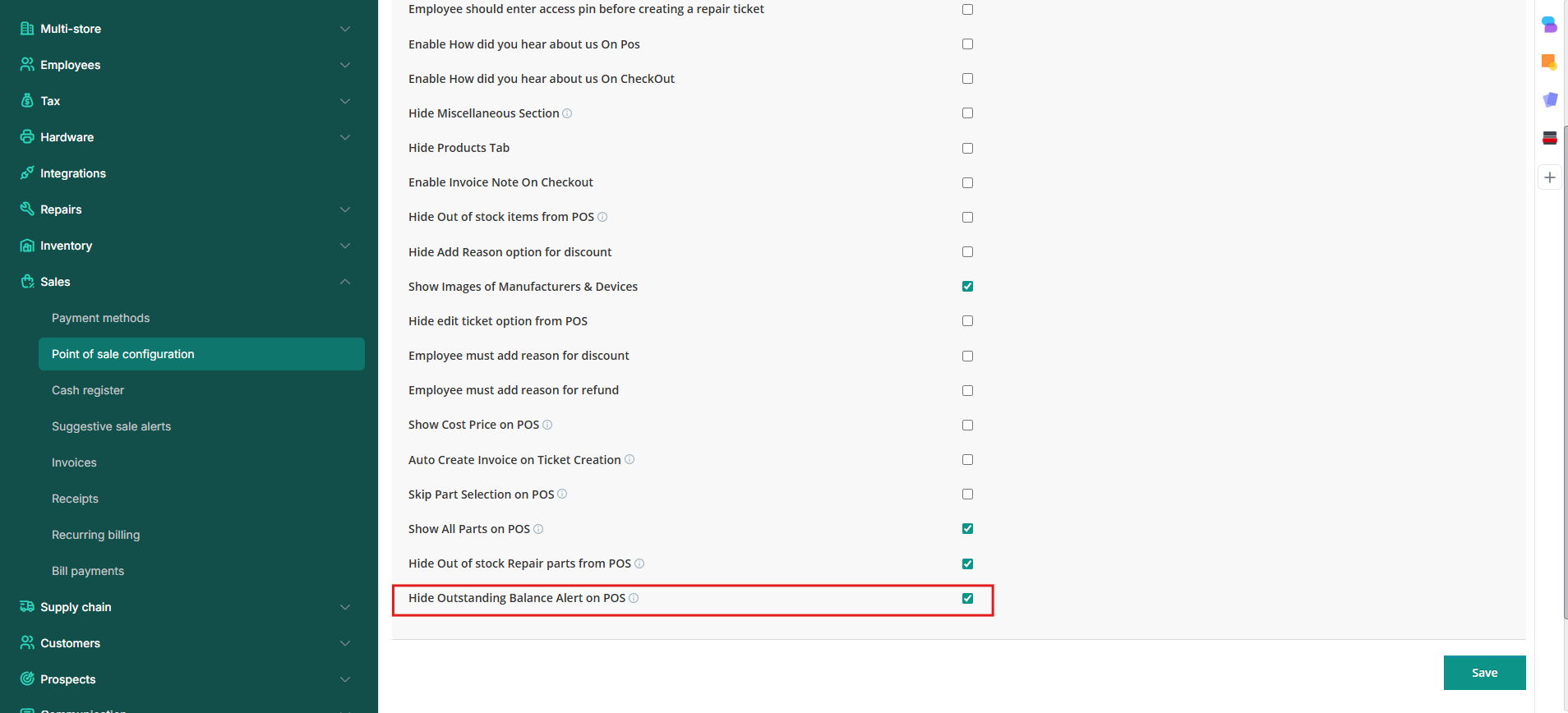Screen dimensions: 1568x713
Task: Click the page vertical scrollbar
Action: click(1565, 370)
